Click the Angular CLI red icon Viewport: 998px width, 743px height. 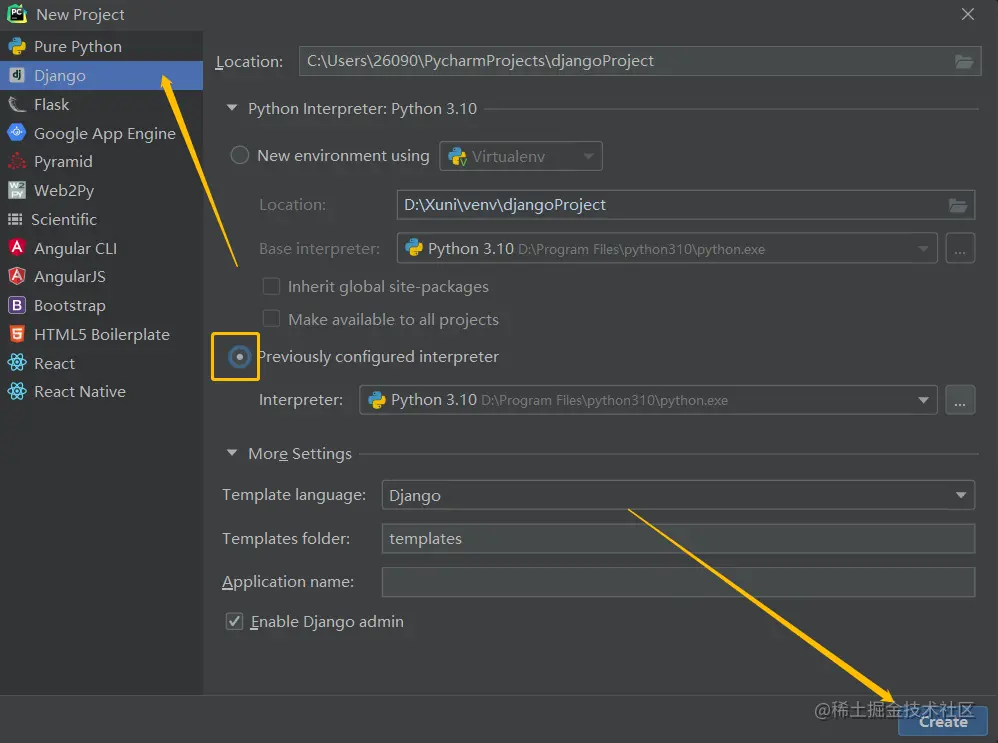17,248
